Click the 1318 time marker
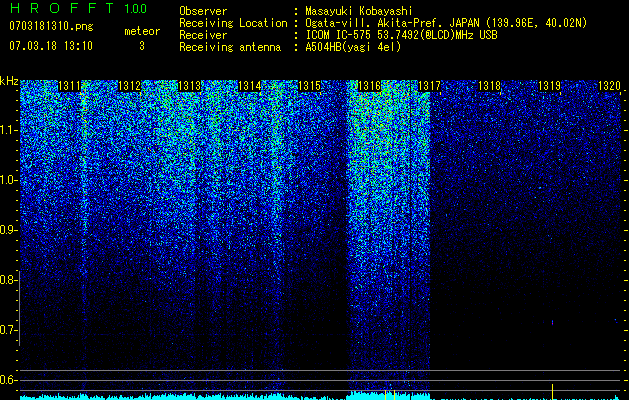The image size is (629, 400). point(489,86)
